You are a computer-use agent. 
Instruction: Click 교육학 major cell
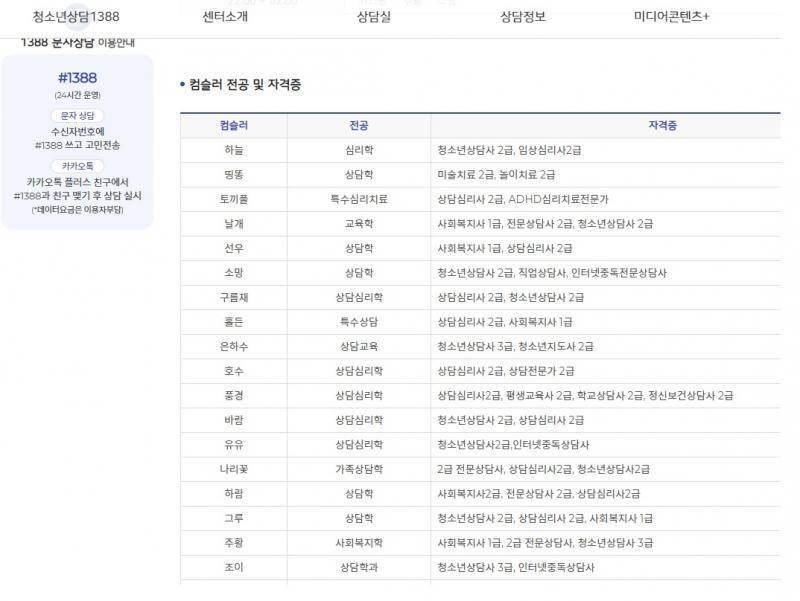pos(359,223)
